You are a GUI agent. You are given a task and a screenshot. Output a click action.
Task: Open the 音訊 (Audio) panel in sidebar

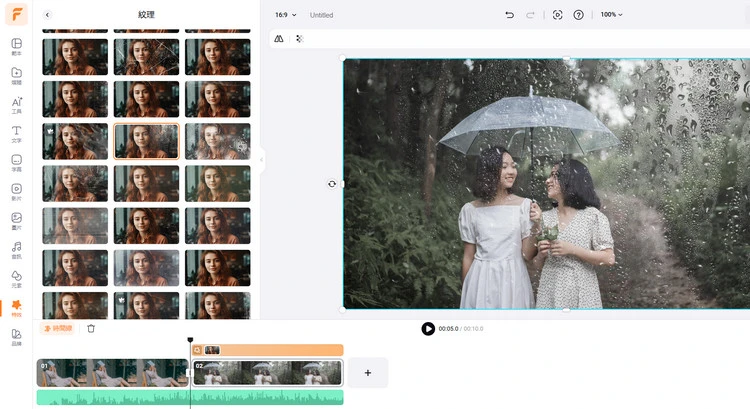click(x=16, y=249)
